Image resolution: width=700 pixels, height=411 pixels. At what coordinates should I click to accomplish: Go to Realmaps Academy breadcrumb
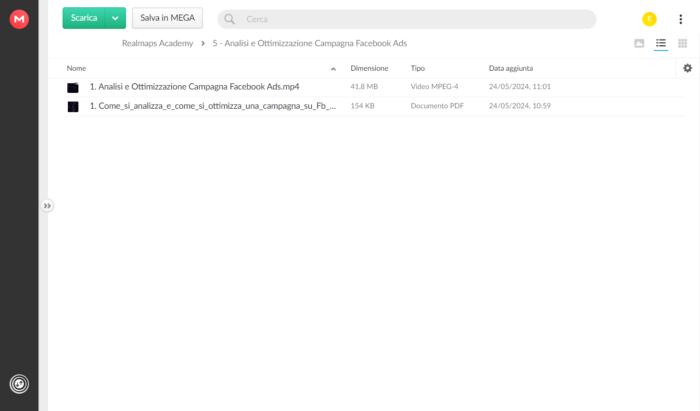point(158,43)
